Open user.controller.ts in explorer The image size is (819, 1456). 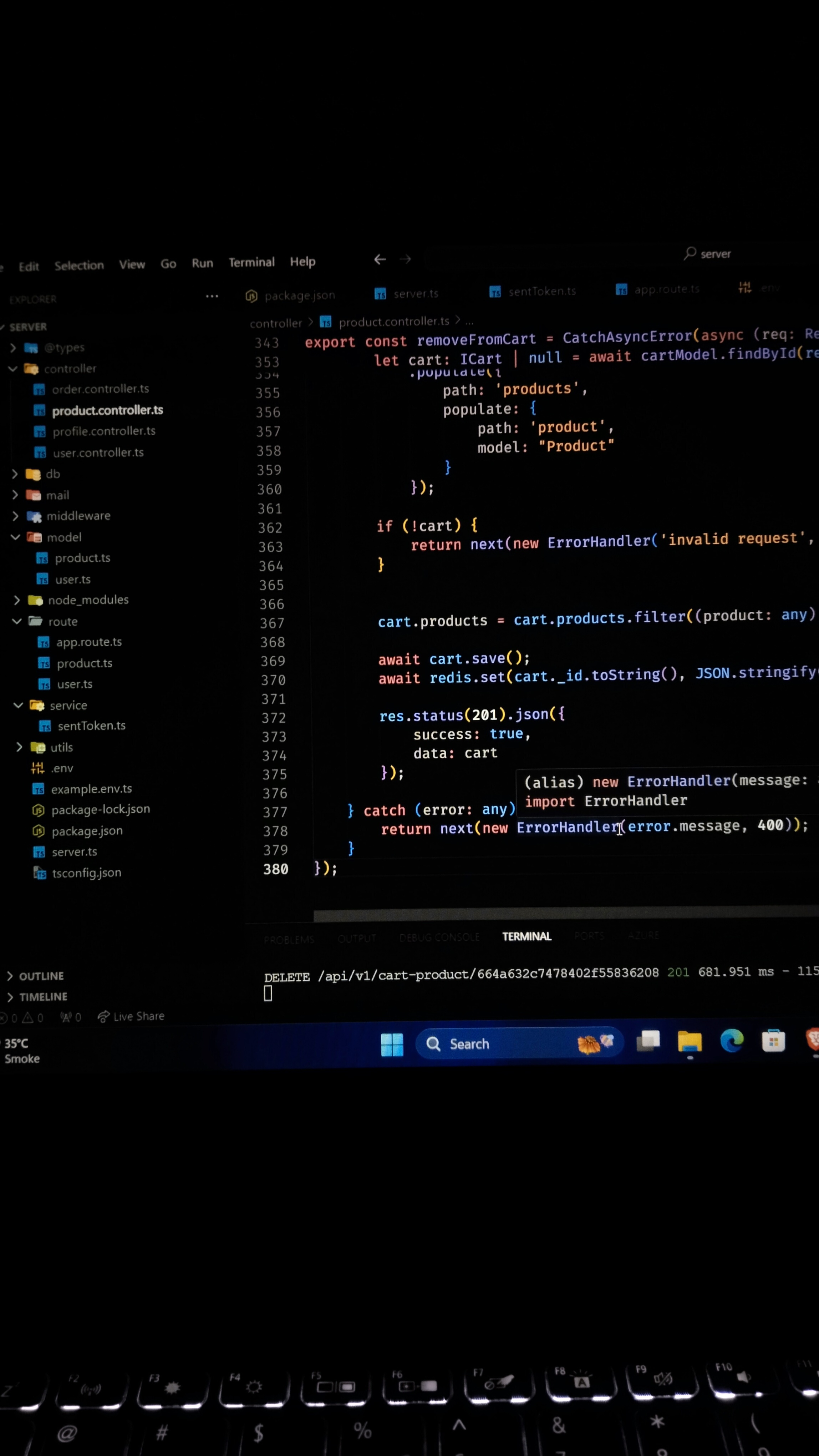pyautogui.click(x=98, y=453)
